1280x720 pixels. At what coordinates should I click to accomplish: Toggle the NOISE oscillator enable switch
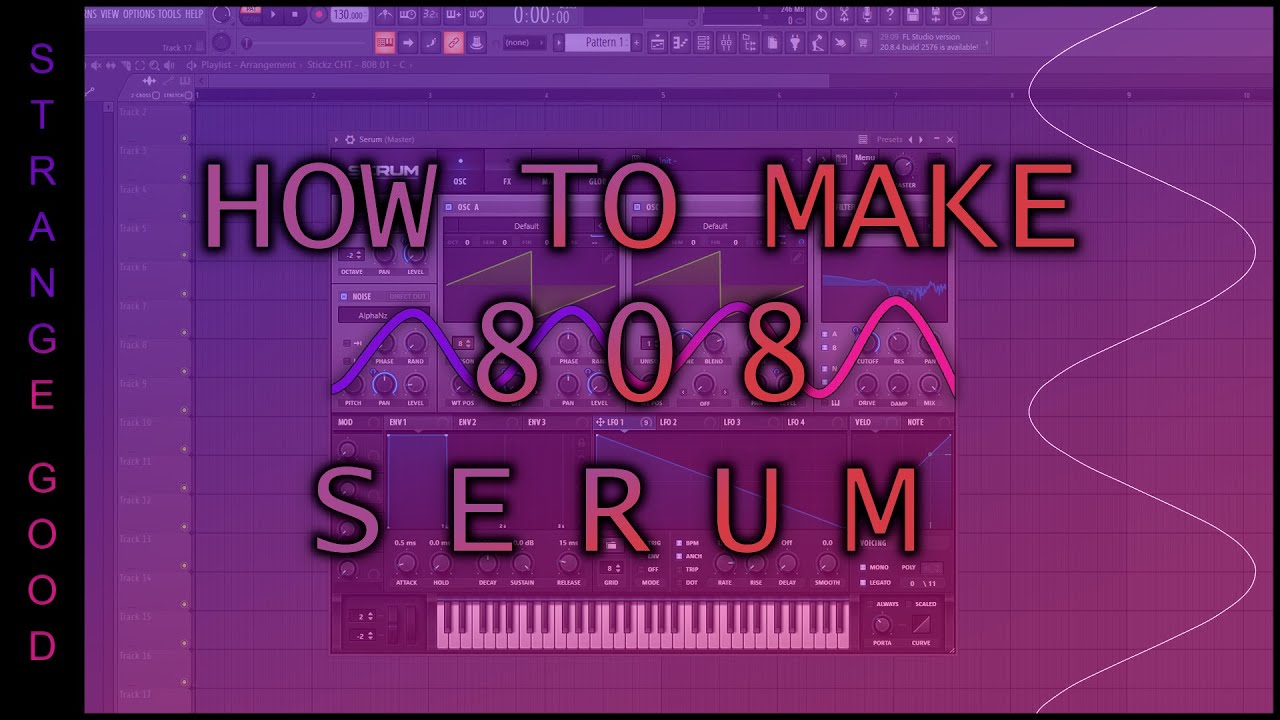point(343,296)
